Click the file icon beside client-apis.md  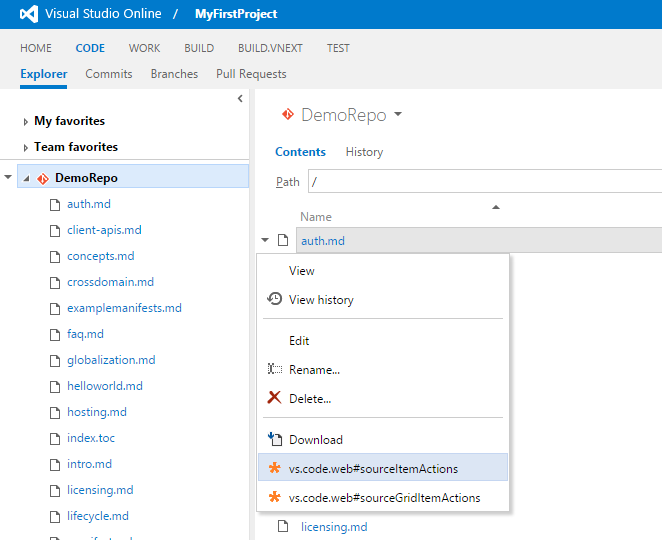(55, 231)
